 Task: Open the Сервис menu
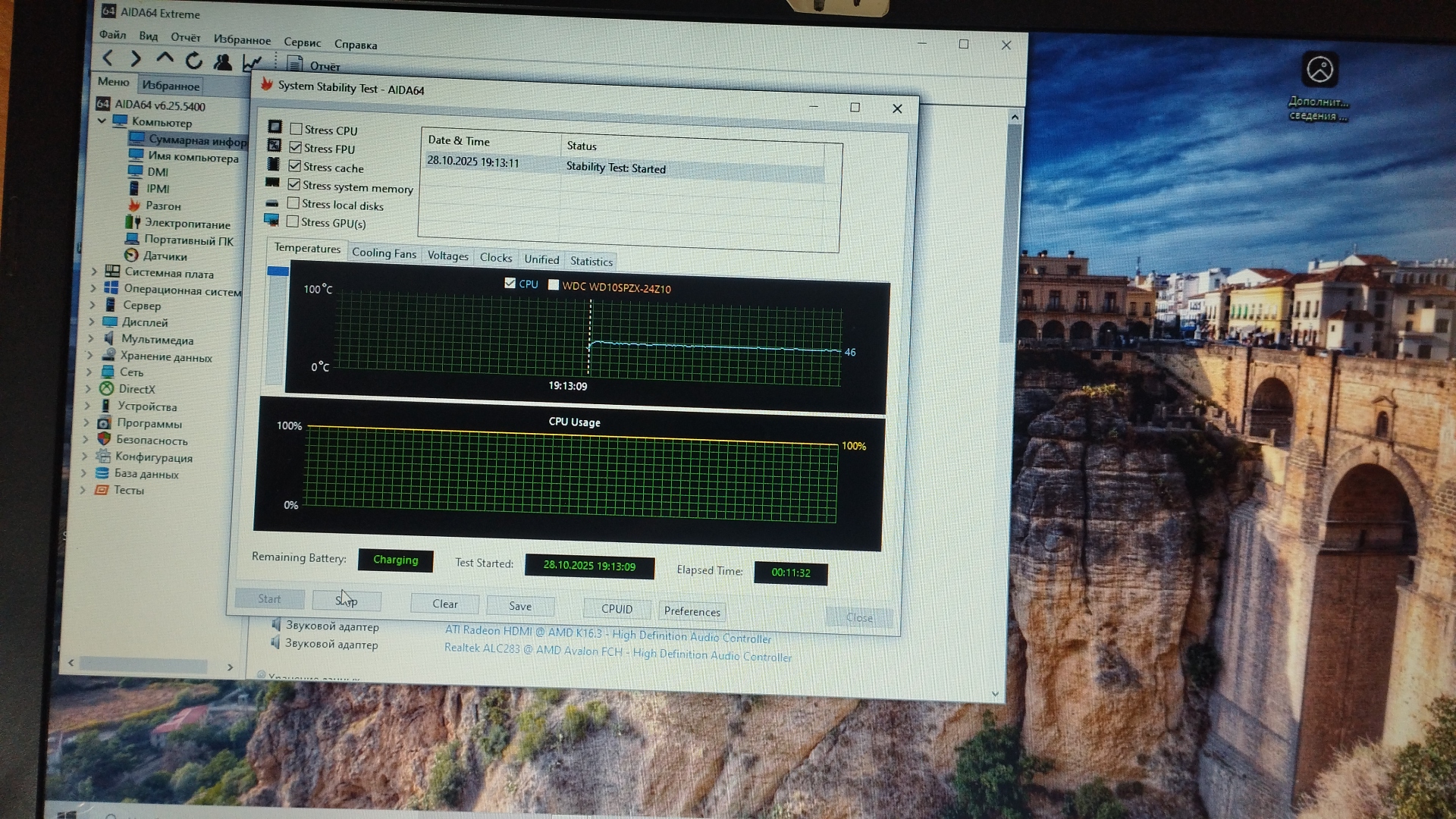click(302, 42)
